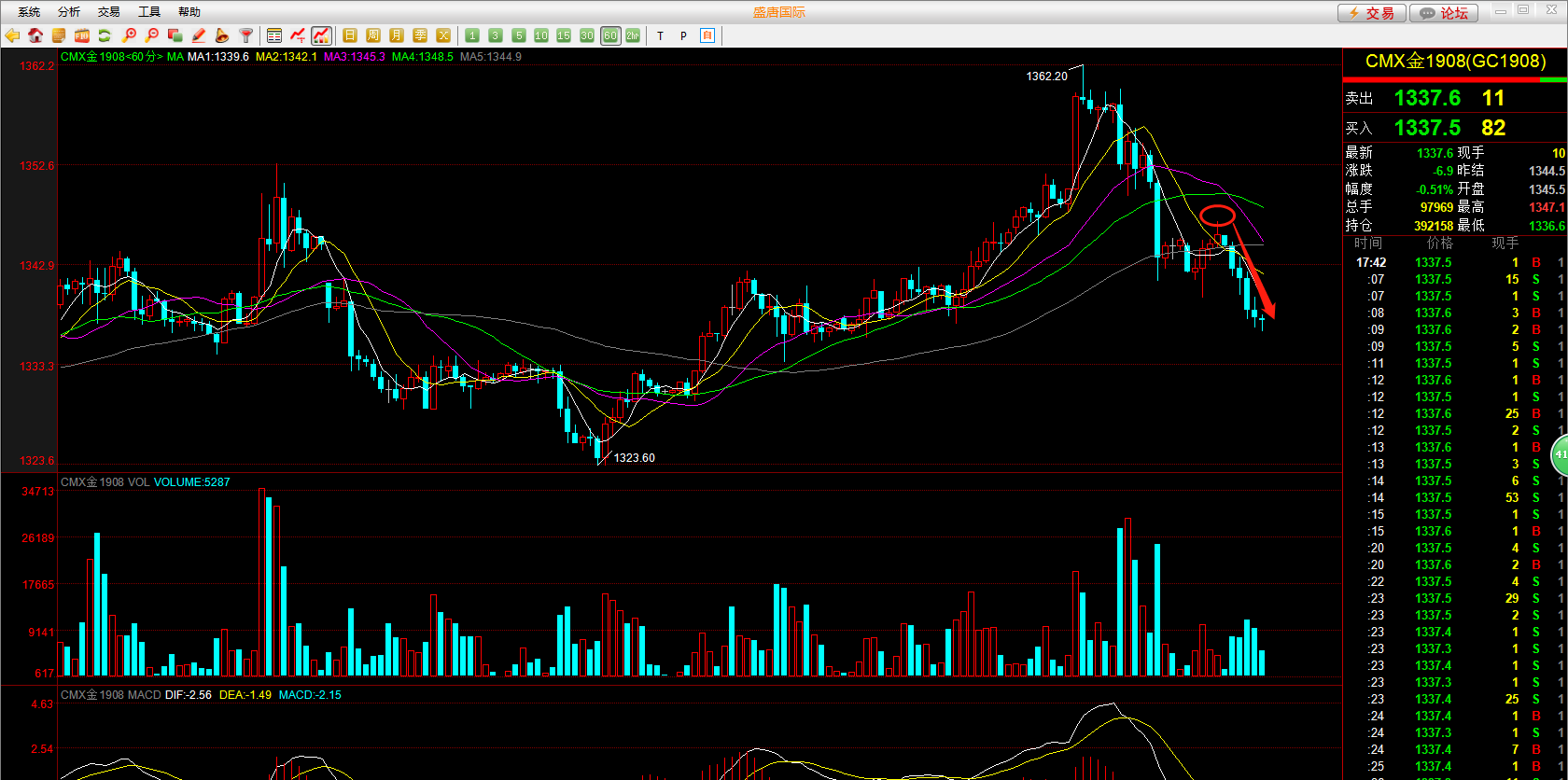Click the 最高 value 1347.1

pyautogui.click(x=1547, y=207)
